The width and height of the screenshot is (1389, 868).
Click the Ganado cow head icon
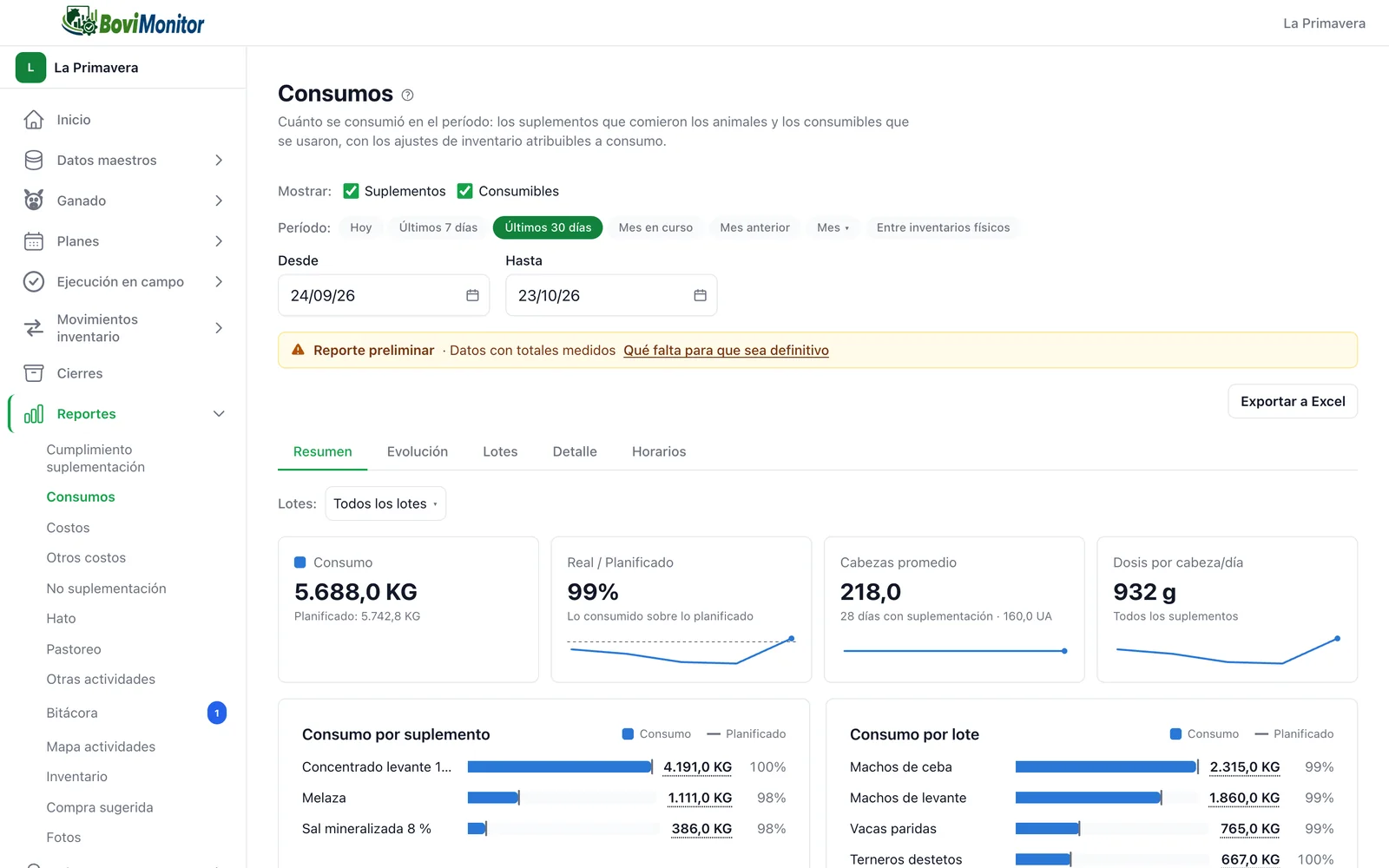pyautogui.click(x=34, y=201)
